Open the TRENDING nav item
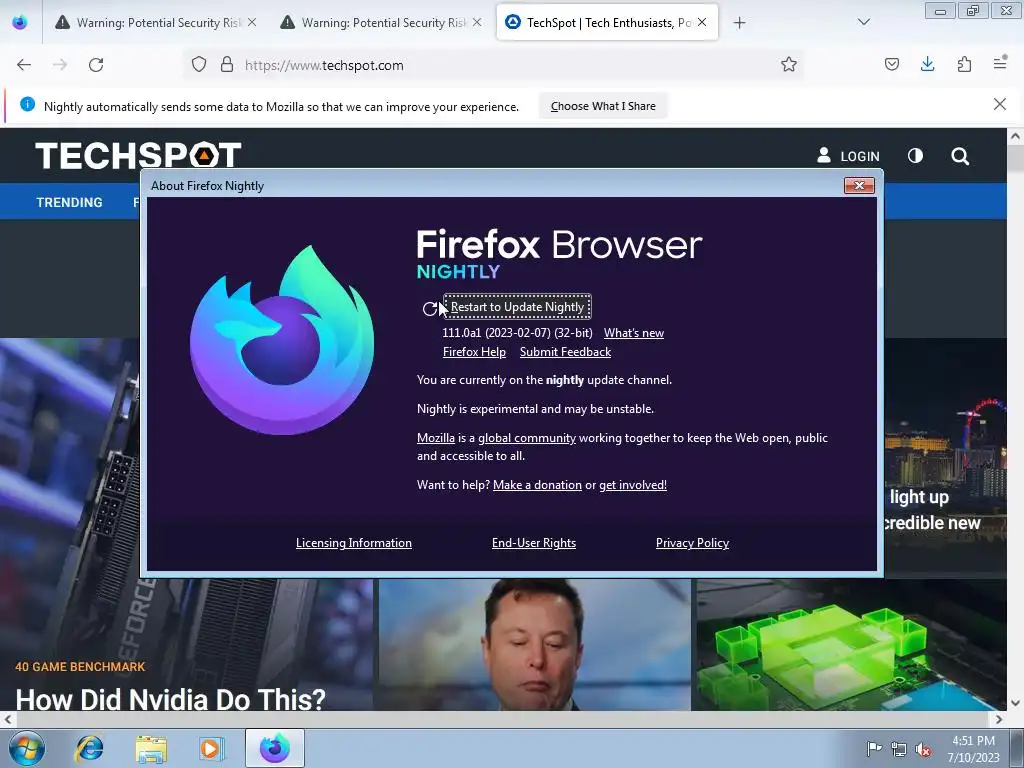Image resolution: width=1024 pixels, height=768 pixels. click(69, 202)
